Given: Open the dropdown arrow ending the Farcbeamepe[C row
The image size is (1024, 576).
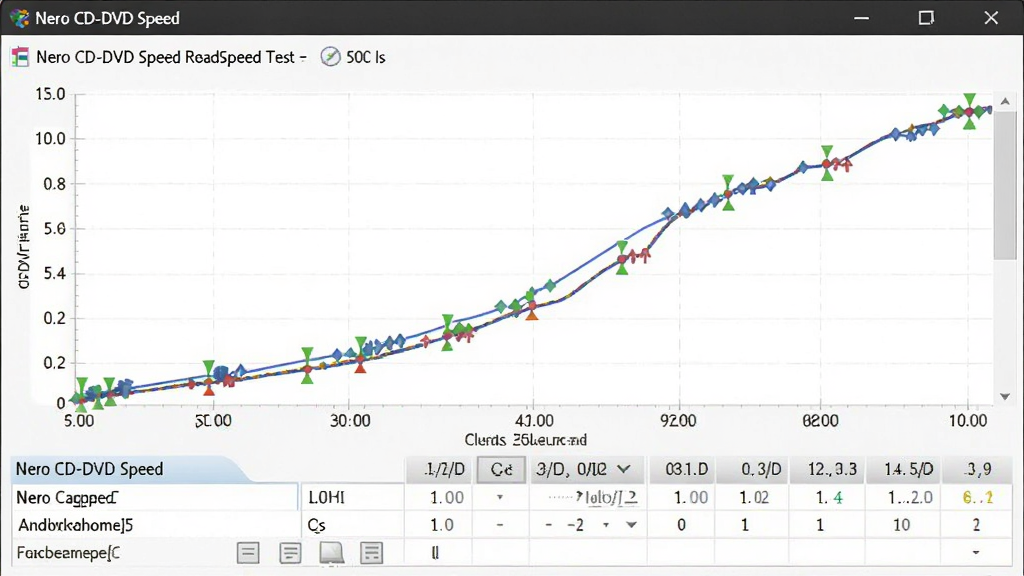Looking at the screenshot, I should [976, 553].
